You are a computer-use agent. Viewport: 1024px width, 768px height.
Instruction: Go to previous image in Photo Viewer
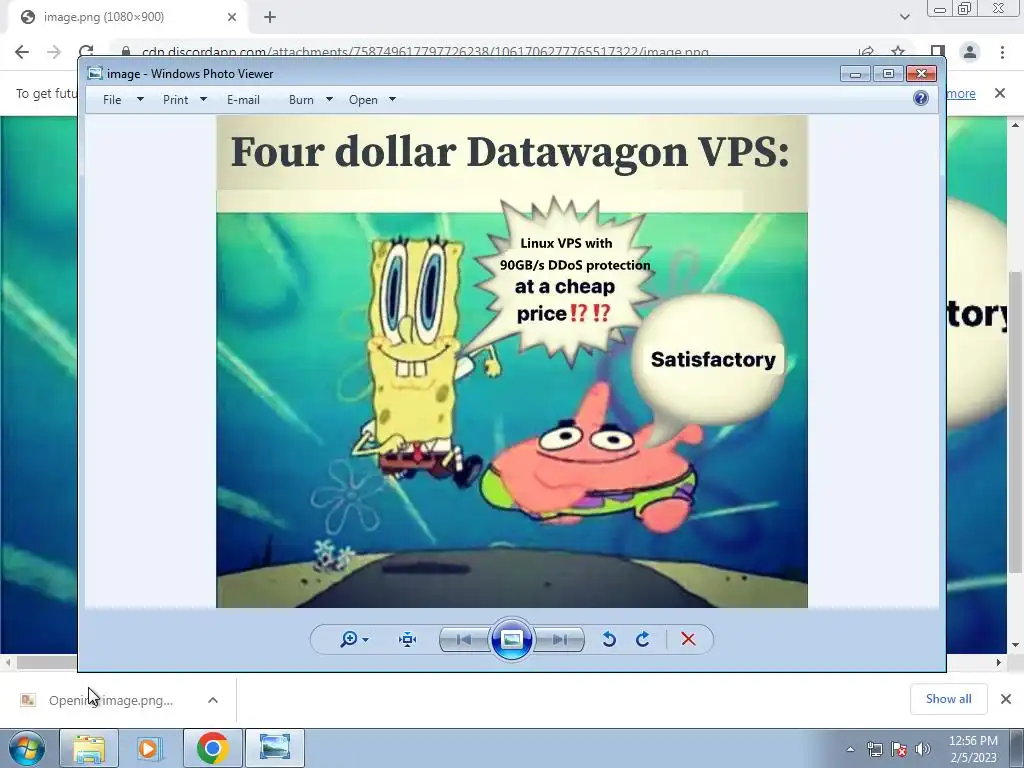(x=464, y=639)
